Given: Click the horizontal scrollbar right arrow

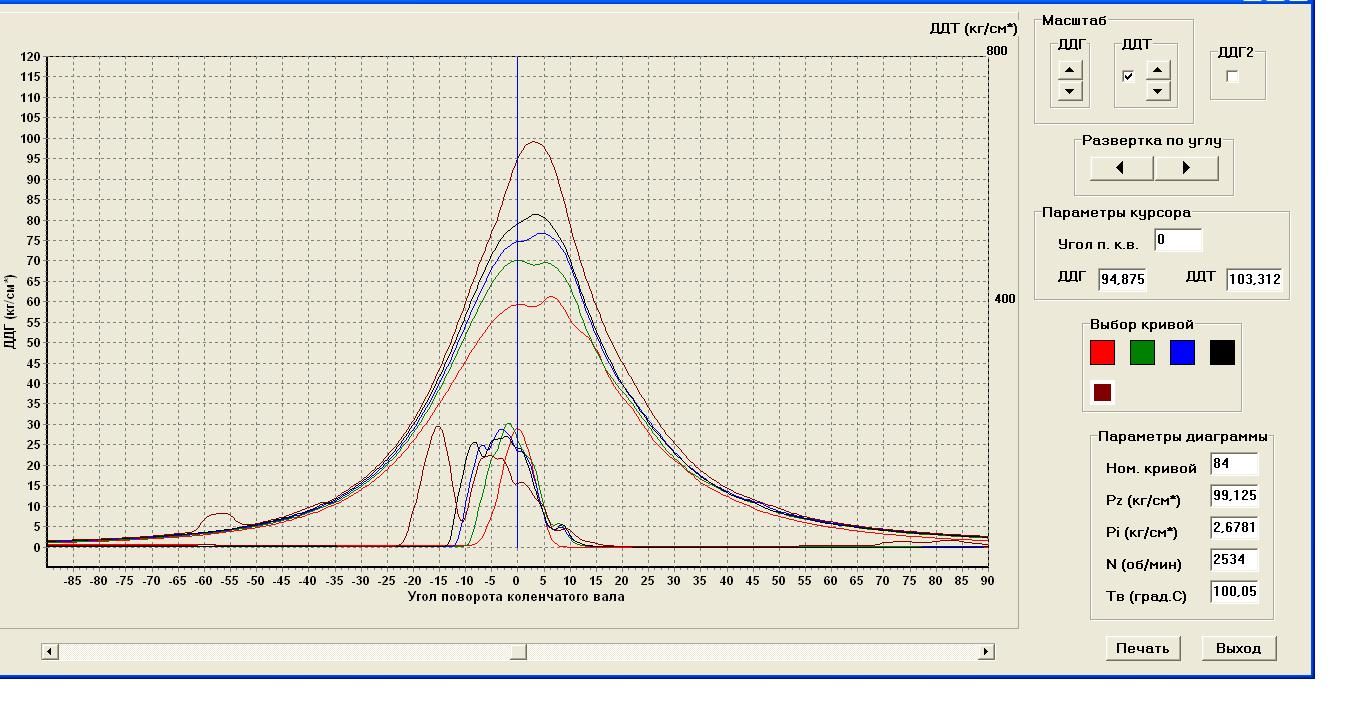Looking at the screenshot, I should pyautogui.click(x=986, y=652).
